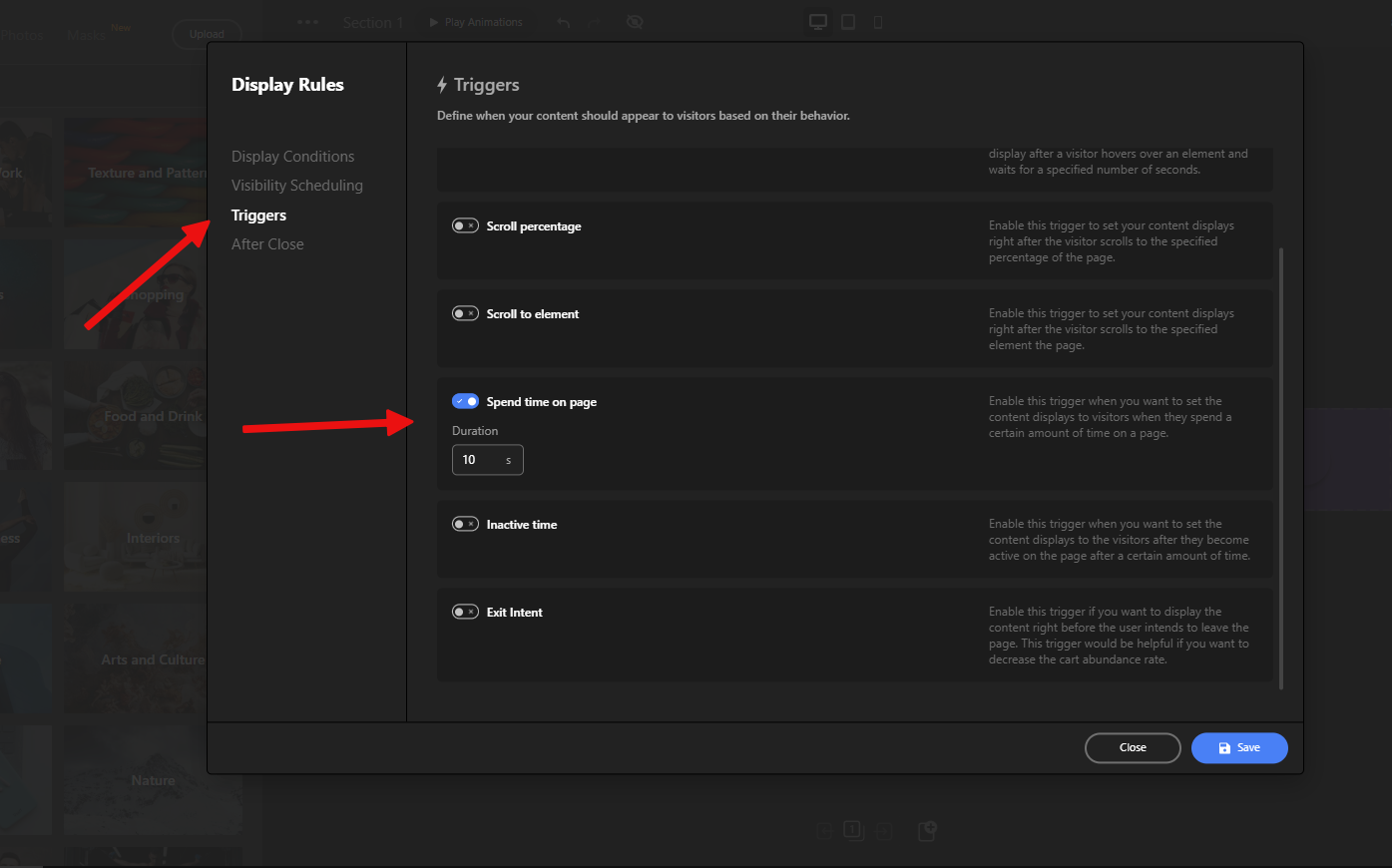Screen dimensions: 1392x868
Task: Switch to desktop preview icon
Action: click(x=818, y=22)
